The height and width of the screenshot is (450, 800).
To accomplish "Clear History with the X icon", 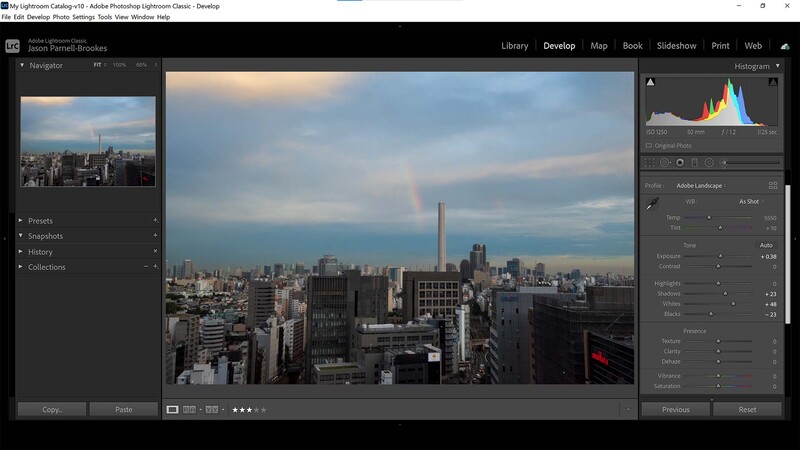I will pos(155,252).
